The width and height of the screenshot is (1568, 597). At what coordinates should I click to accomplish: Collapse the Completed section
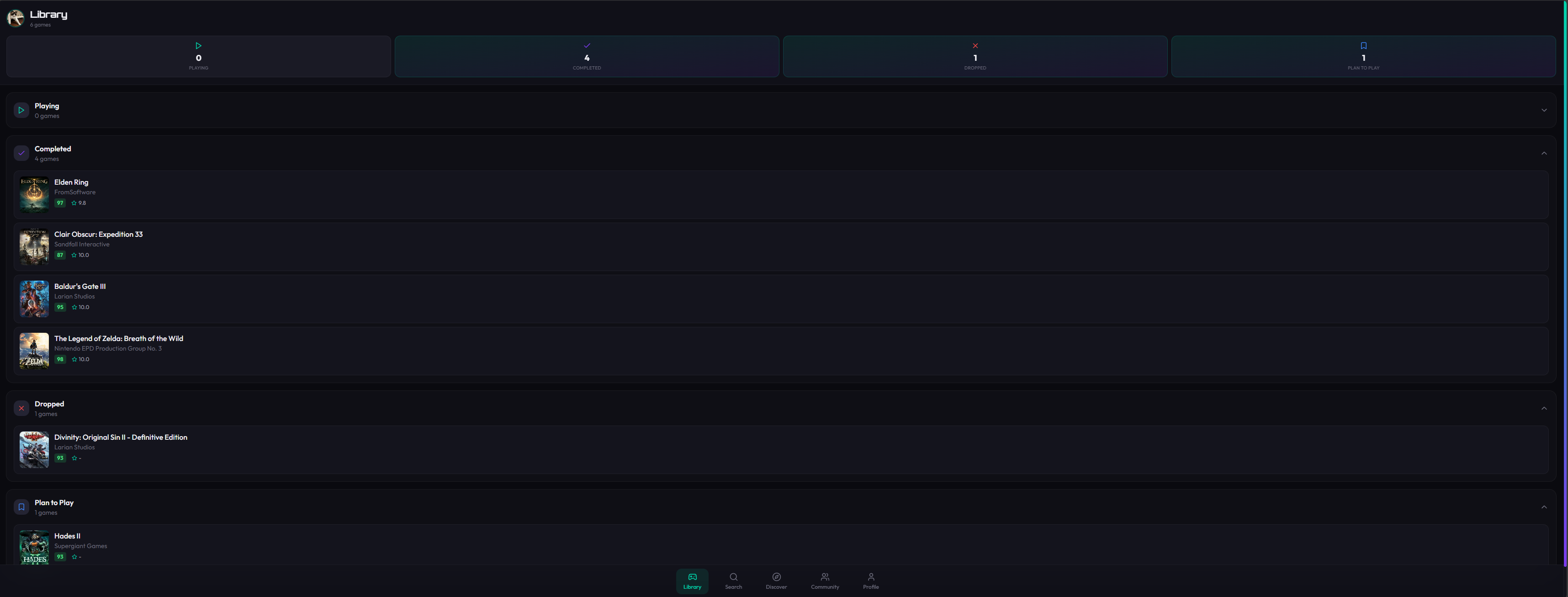(1544, 153)
